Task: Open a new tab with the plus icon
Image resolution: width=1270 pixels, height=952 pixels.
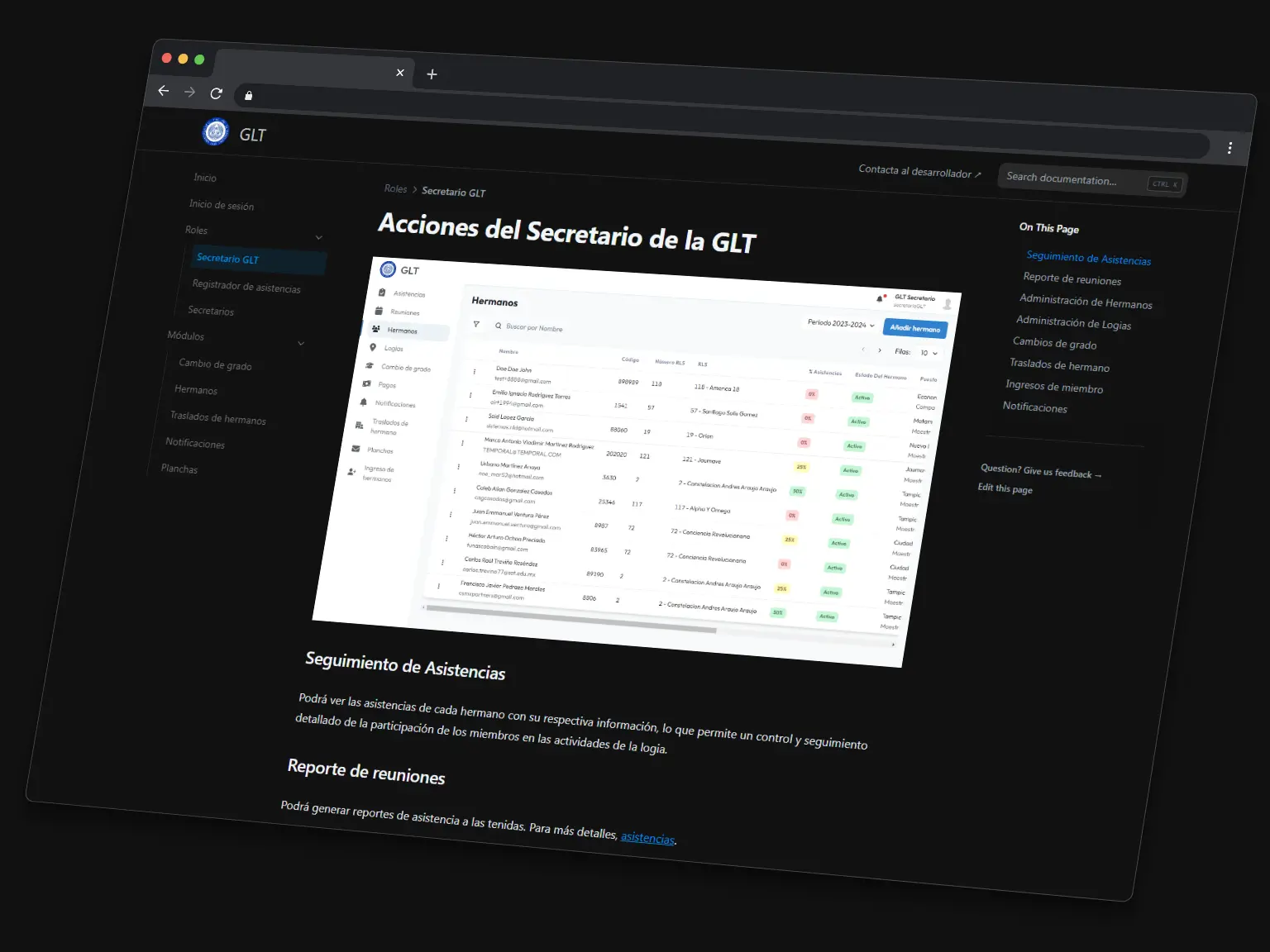Action: tap(432, 74)
